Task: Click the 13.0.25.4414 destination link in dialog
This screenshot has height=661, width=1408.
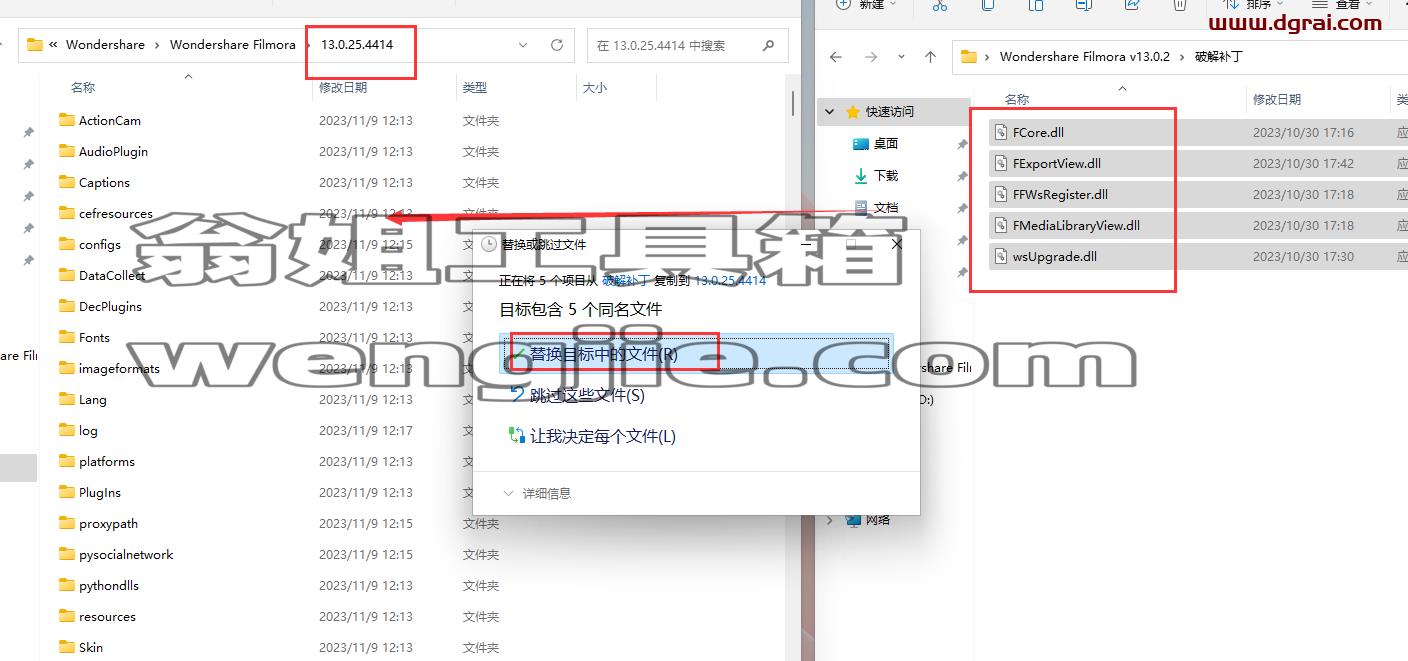Action: (730, 281)
